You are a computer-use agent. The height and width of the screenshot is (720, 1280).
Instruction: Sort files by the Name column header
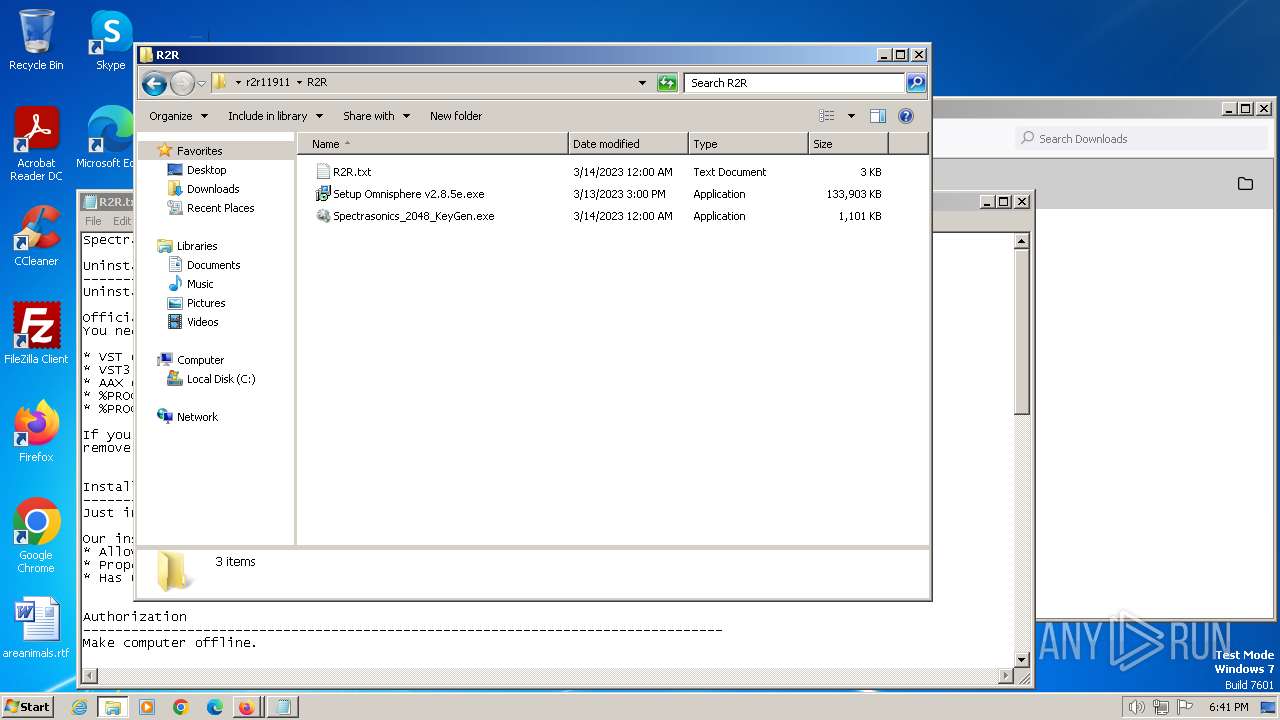coord(432,144)
